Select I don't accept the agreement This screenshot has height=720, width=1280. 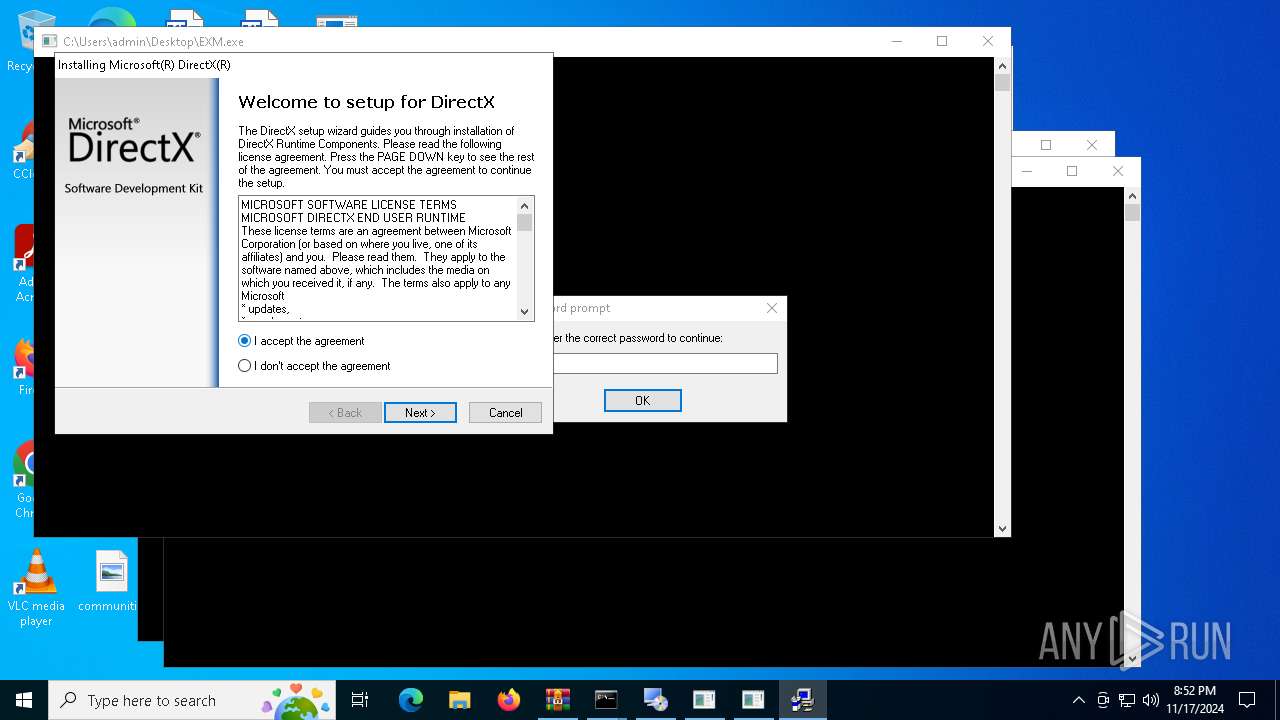coord(314,366)
